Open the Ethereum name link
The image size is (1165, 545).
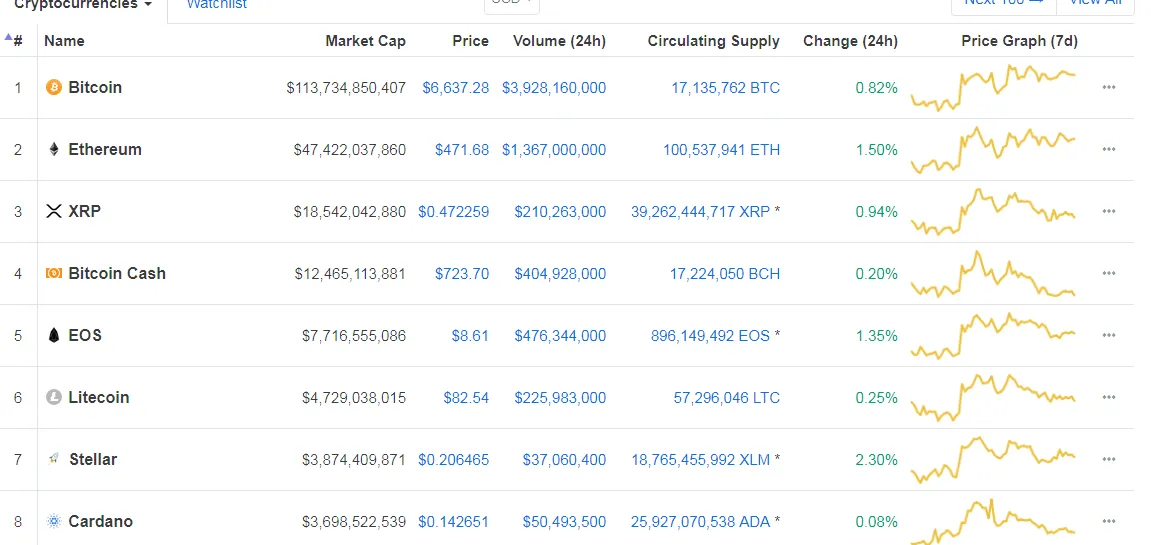pos(105,149)
